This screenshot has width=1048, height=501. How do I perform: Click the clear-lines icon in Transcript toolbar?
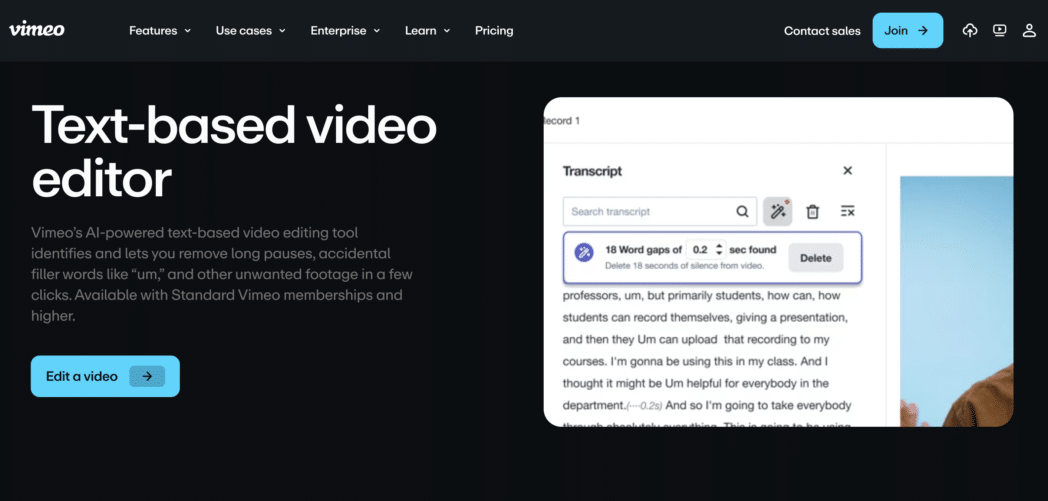[x=847, y=212]
